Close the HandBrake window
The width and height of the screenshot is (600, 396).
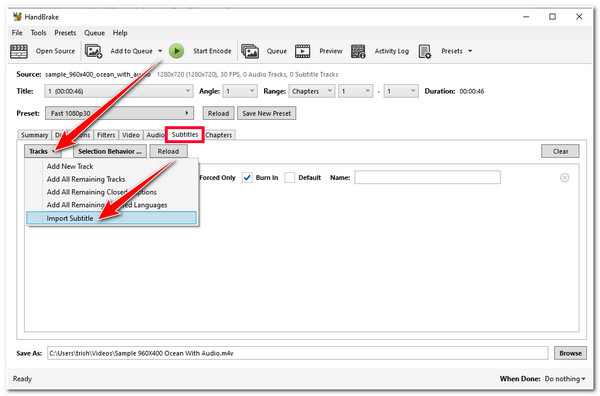tap(579, 17)
